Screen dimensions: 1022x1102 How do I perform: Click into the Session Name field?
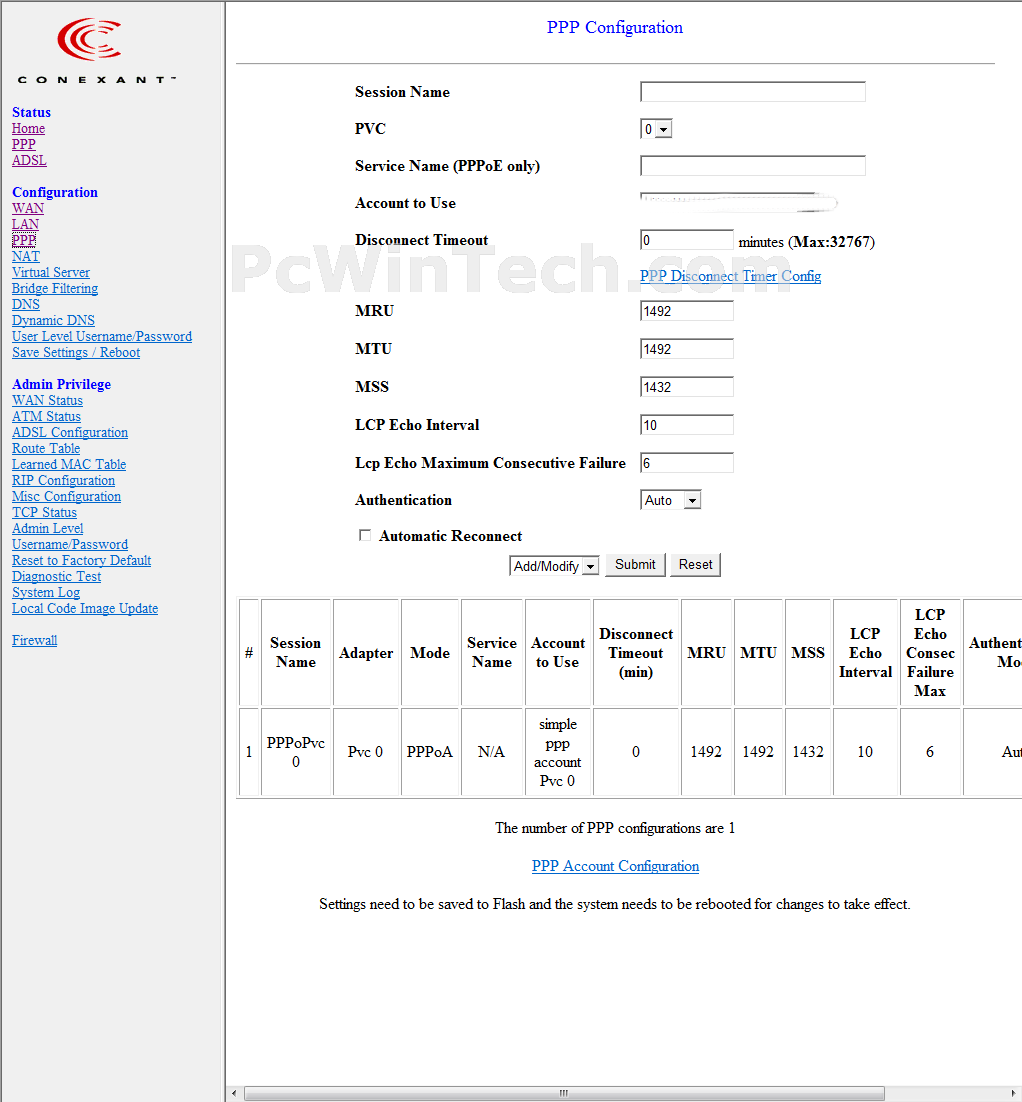753,92
